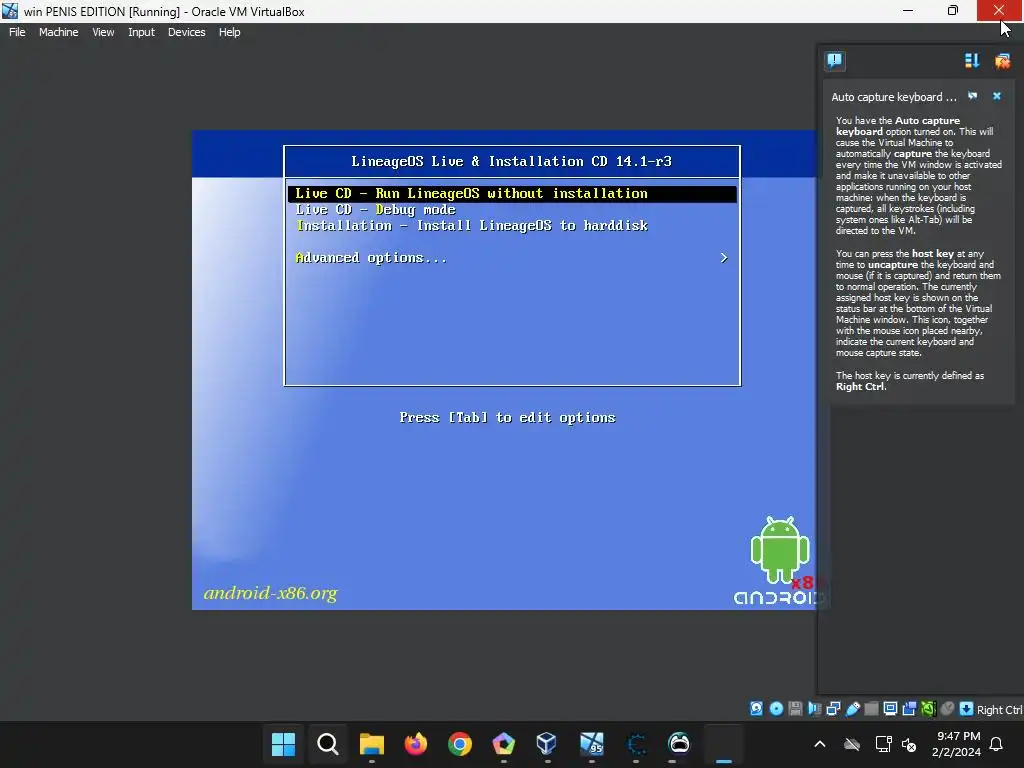Screen dimensions: 1024x768
Task: Click the Auto capture keyboard notification title
Action: click(x=893, y=97)
